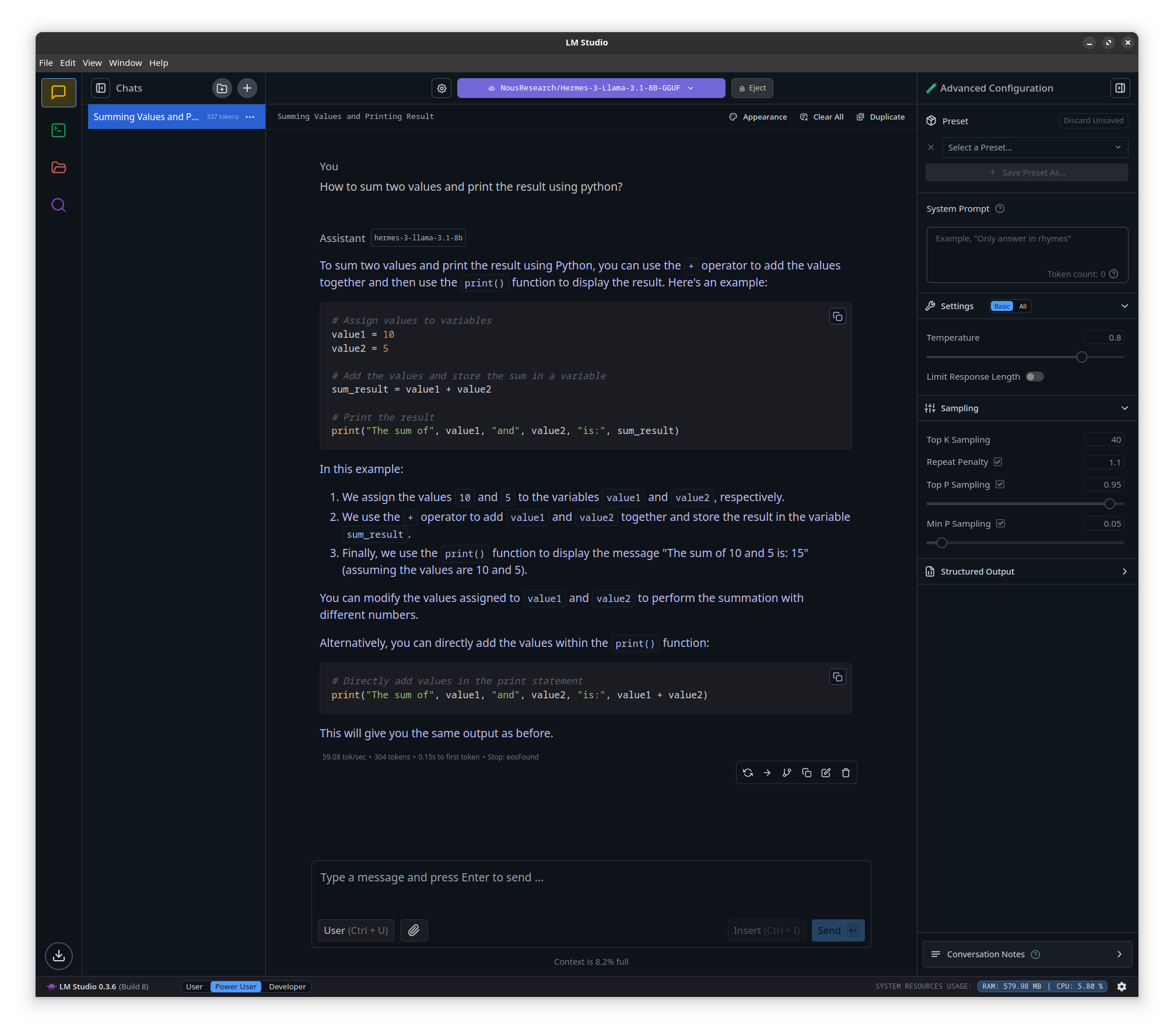
Task: Uncheck the Repeat Penalty checkbox
Action: pyautogui.click(x=998, y=461)
